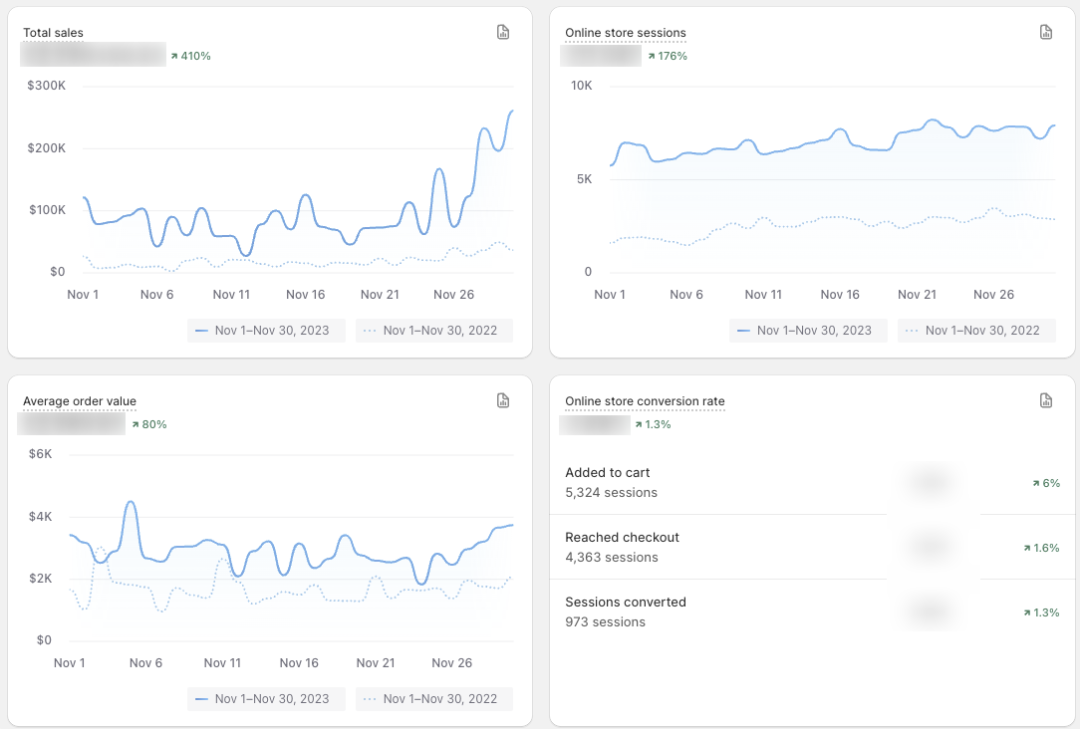Viewport: 1080px width, 729px height.
Task: Toggle the 2023 legend in Total sales chart
Action: click(266, 330)
